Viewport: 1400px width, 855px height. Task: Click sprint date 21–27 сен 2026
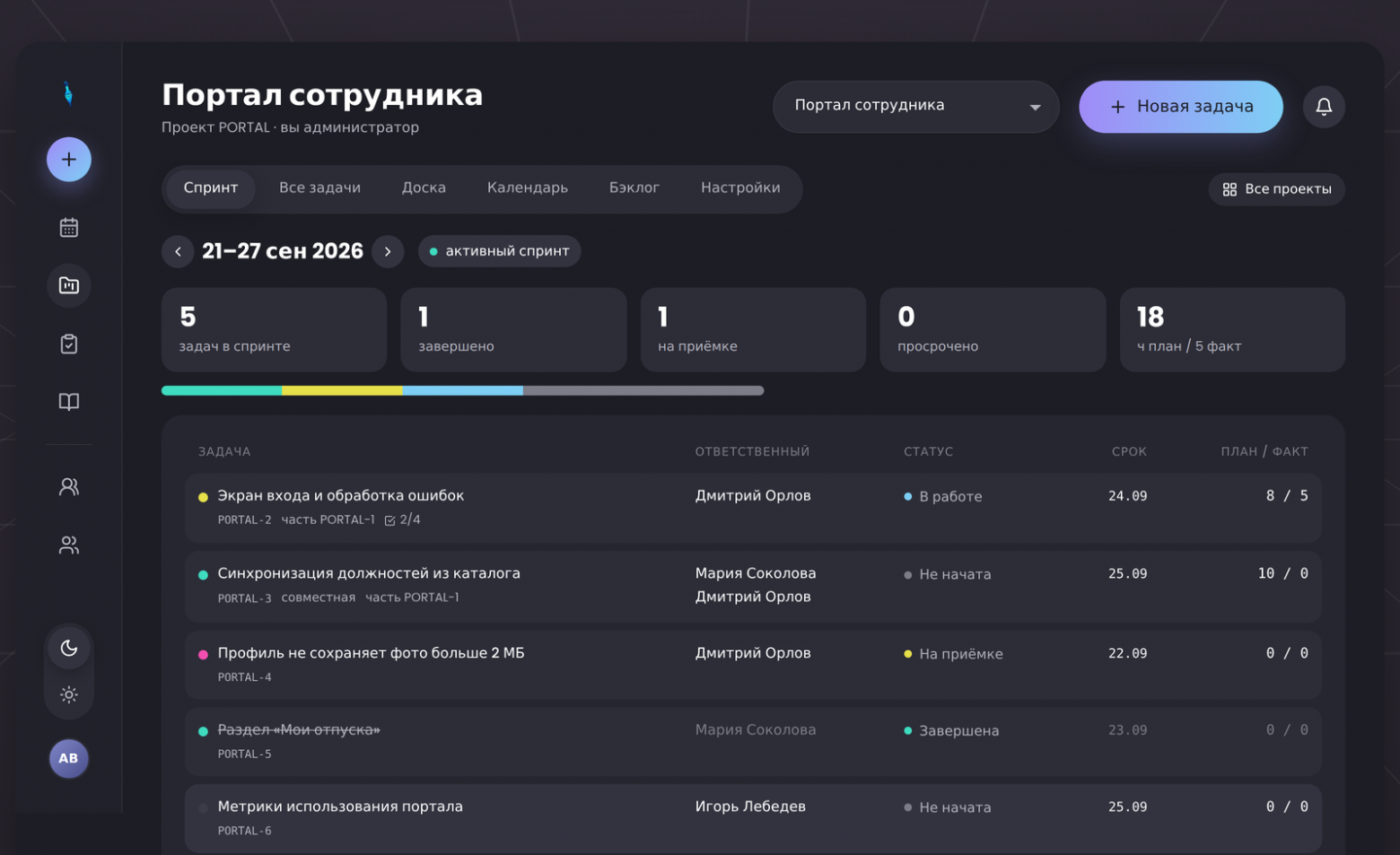coord(283,251)
